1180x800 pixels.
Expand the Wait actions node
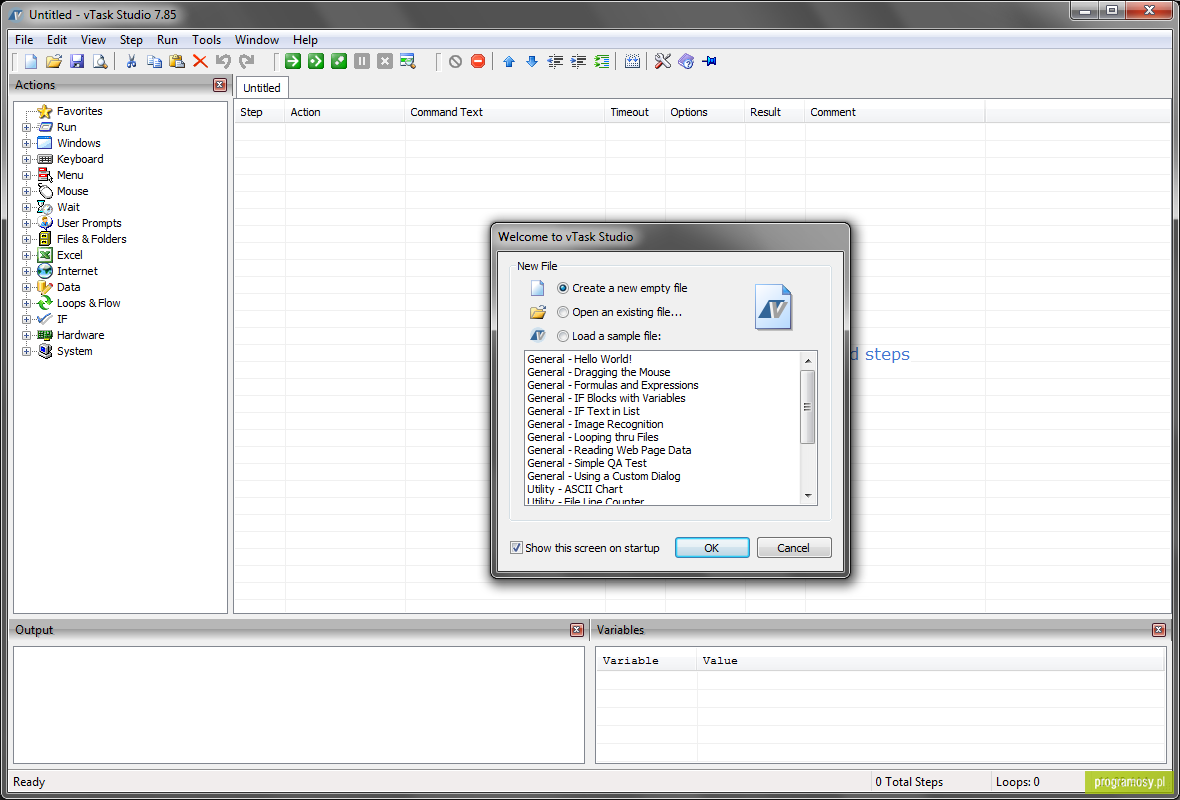point(26,208)
